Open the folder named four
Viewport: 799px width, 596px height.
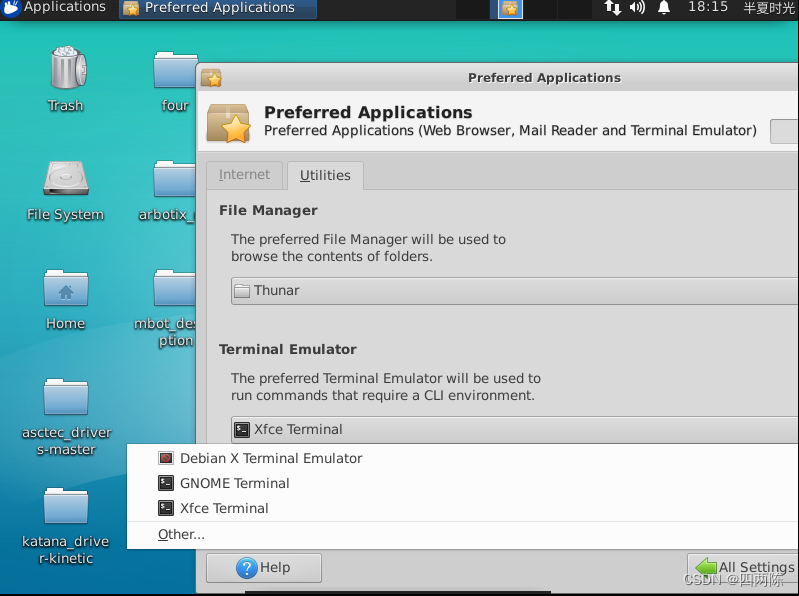coord(175,69)
